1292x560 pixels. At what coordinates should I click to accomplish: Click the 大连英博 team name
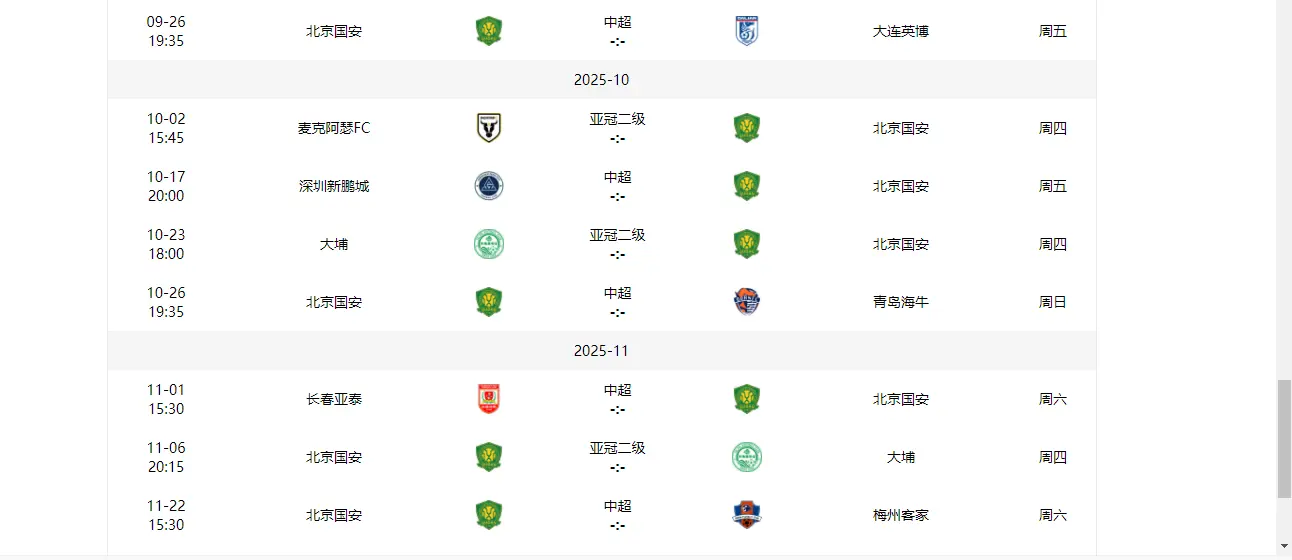[x=901, y=31]
